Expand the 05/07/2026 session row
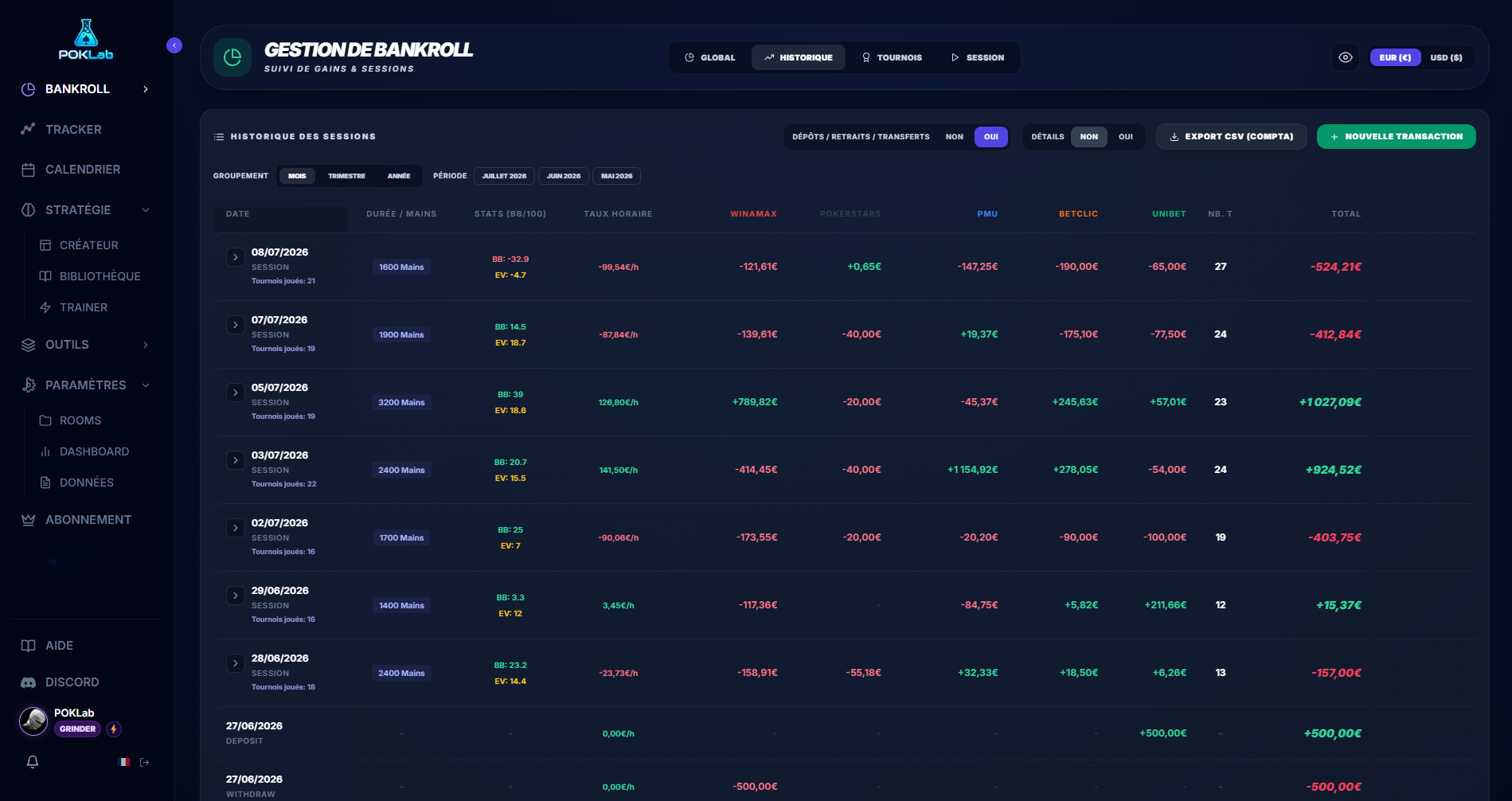The image size is (1512, 801). pyautogui.click(x=235, y=393)
